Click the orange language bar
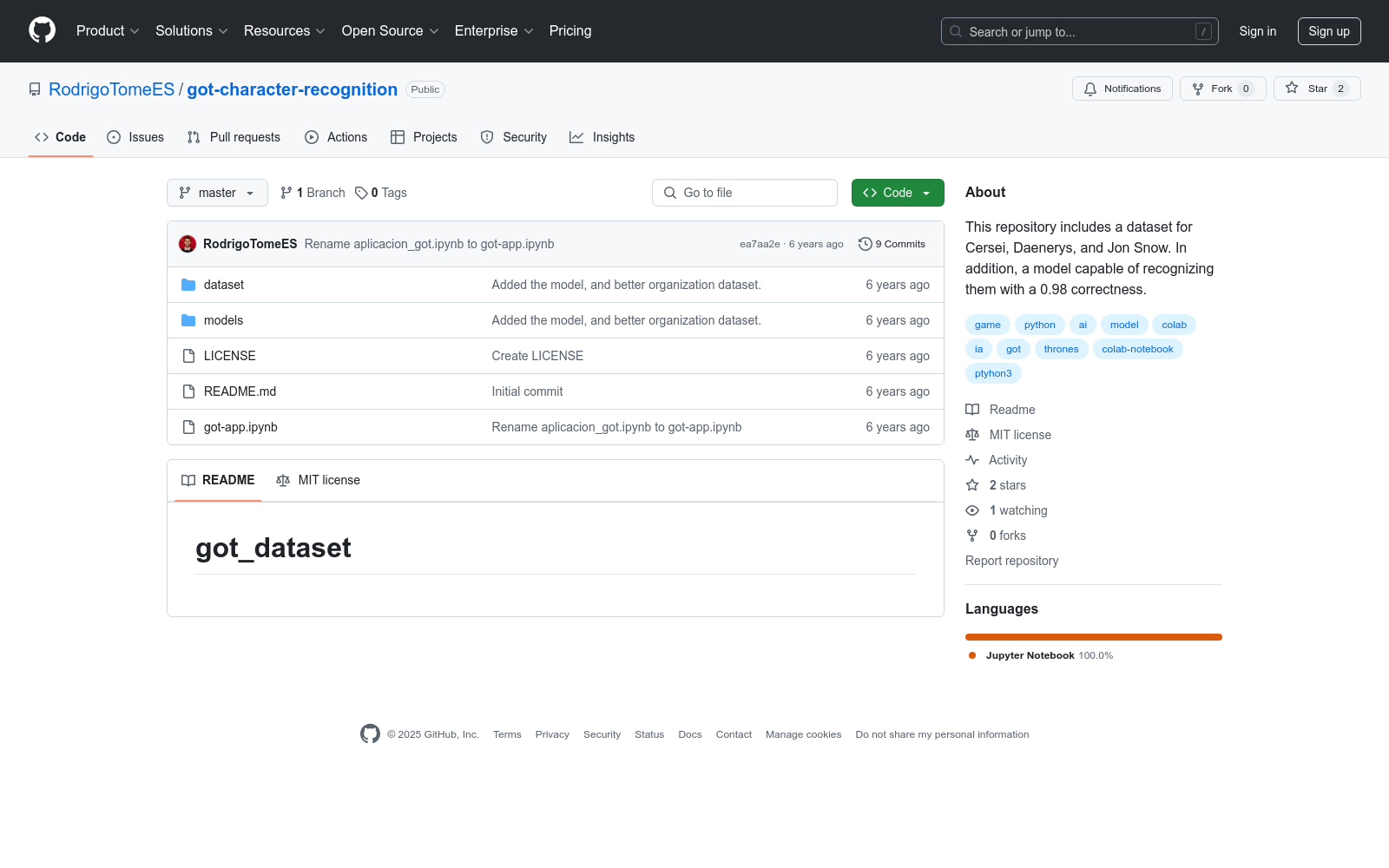 [1094, 637]
